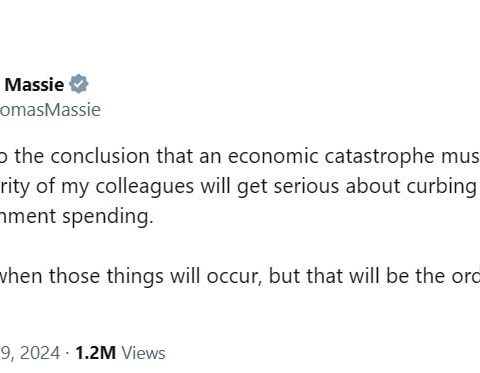Click the word "colleagues" in the second line
480x373 pixels.
(145, 187)
